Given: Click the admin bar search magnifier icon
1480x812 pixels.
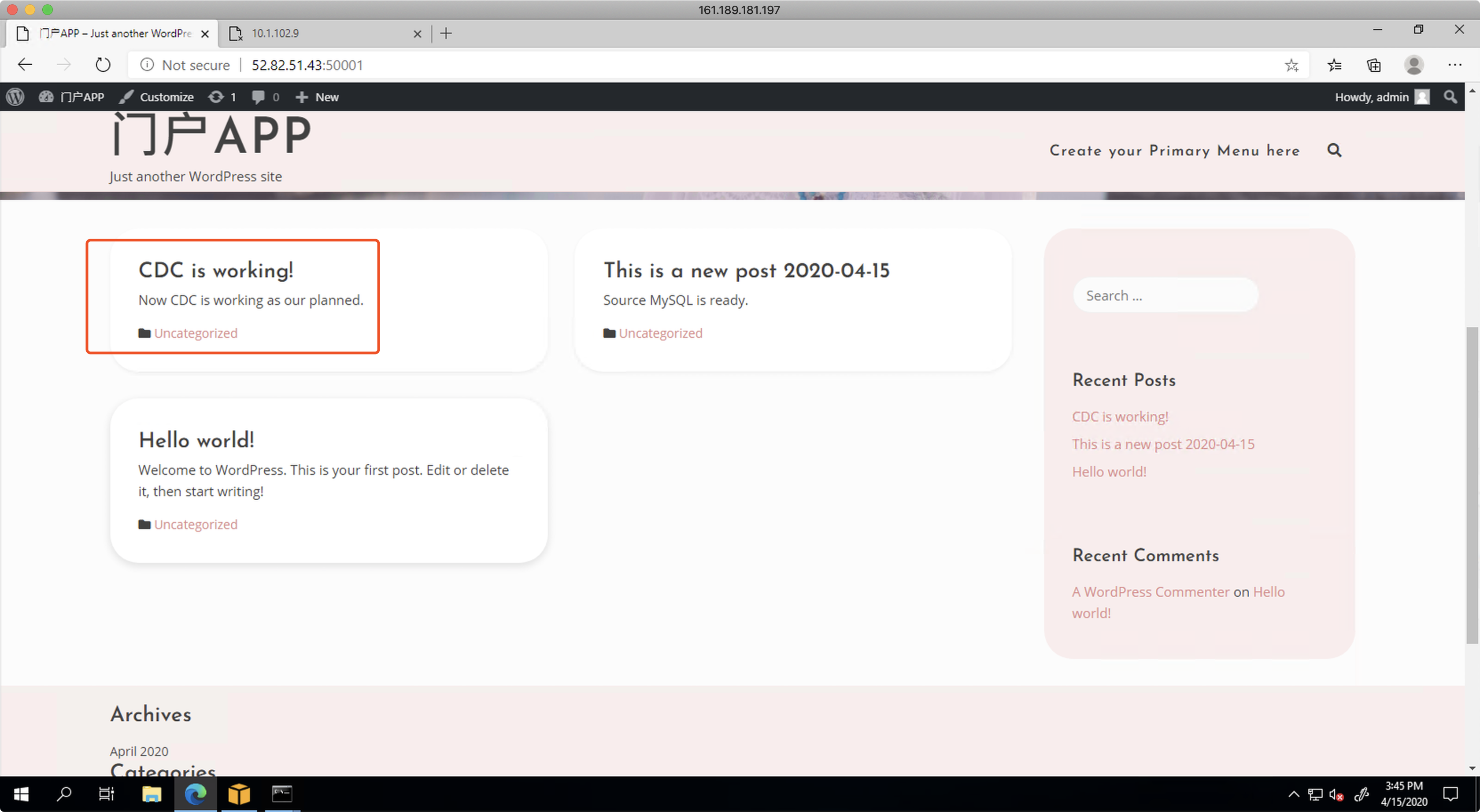Looking at the screenshot, I should point(1450,97).
